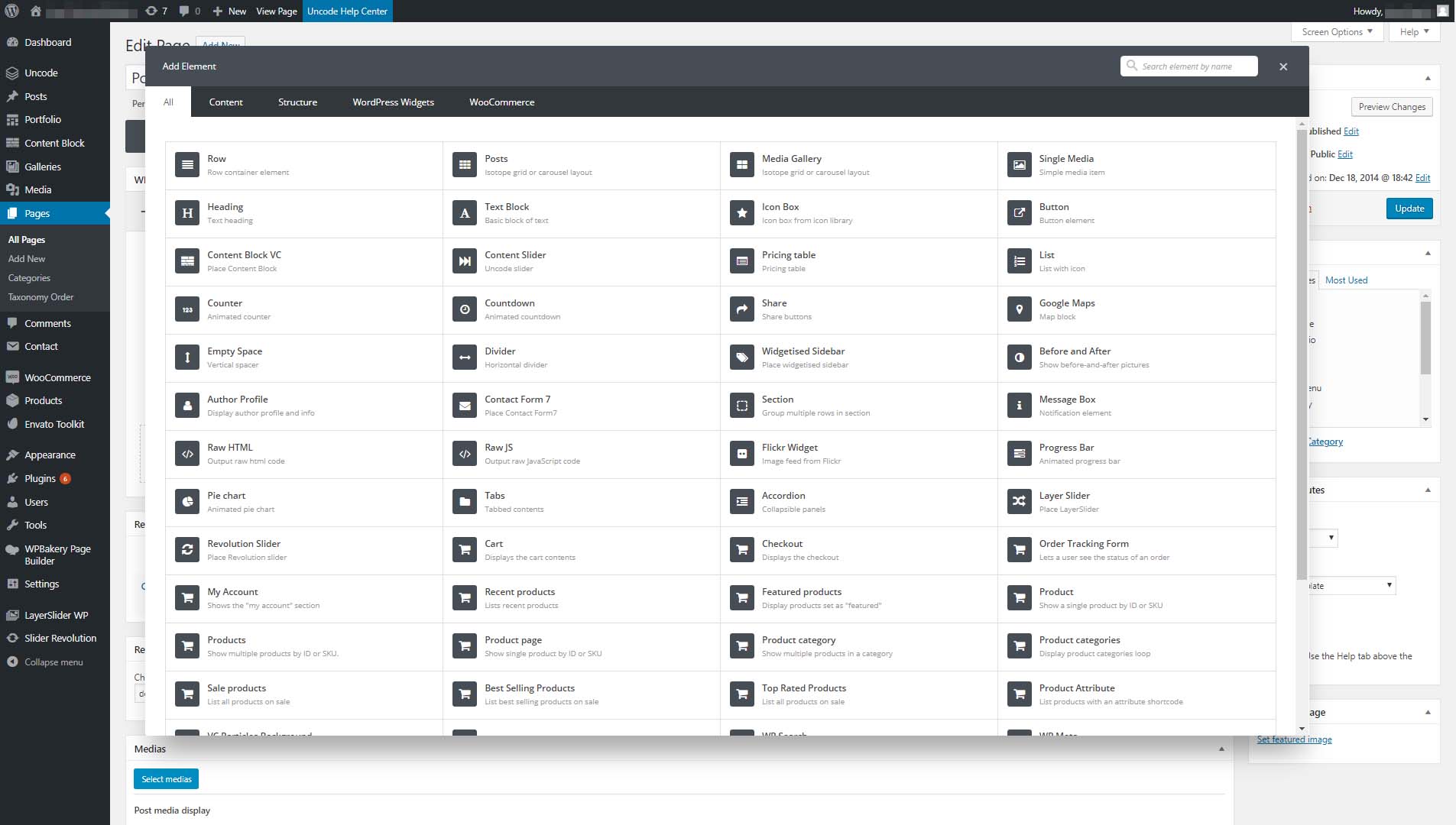Add the Heading element icon
The height and width of the screenshot is (825, 1456).
coord(187,213)
